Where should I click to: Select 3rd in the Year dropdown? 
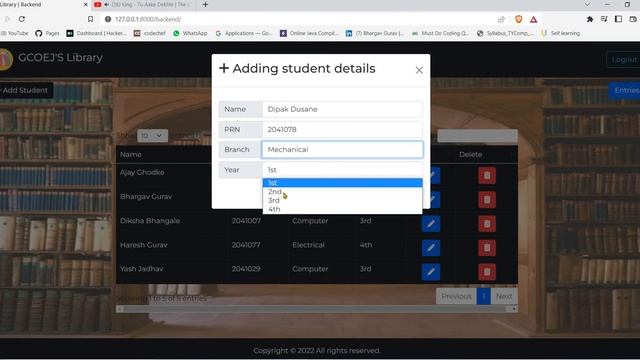pyautogui.click(x=342, y=200)
